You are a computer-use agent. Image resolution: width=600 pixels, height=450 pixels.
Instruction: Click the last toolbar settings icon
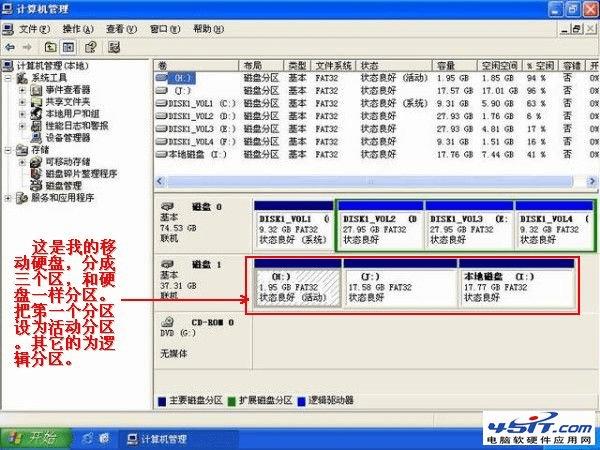(114, 47)
